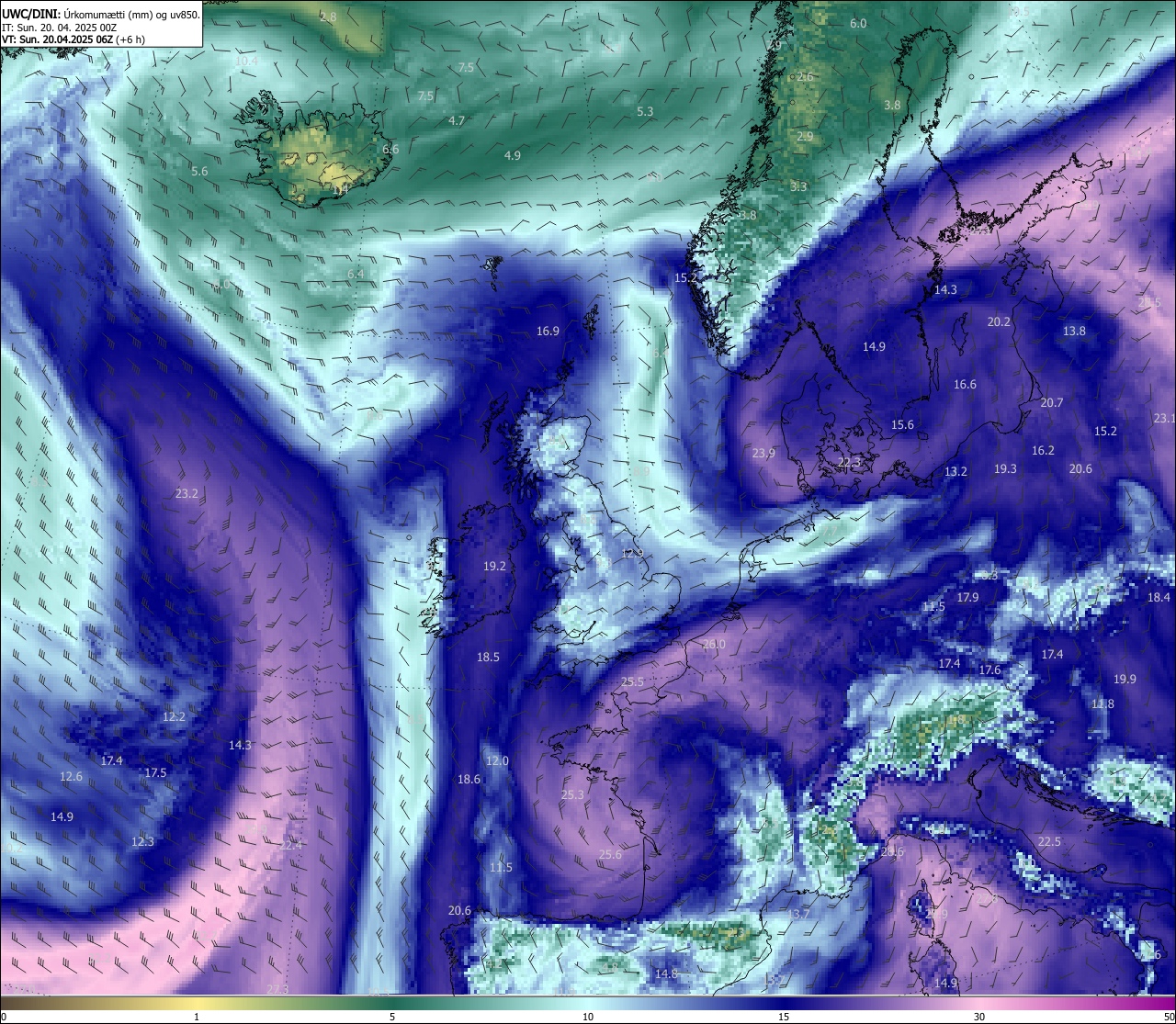This screenshot has height=1024, width=1176.
Task: Click the 13.8 value east of the Baltic
Action: point(1074,331)
